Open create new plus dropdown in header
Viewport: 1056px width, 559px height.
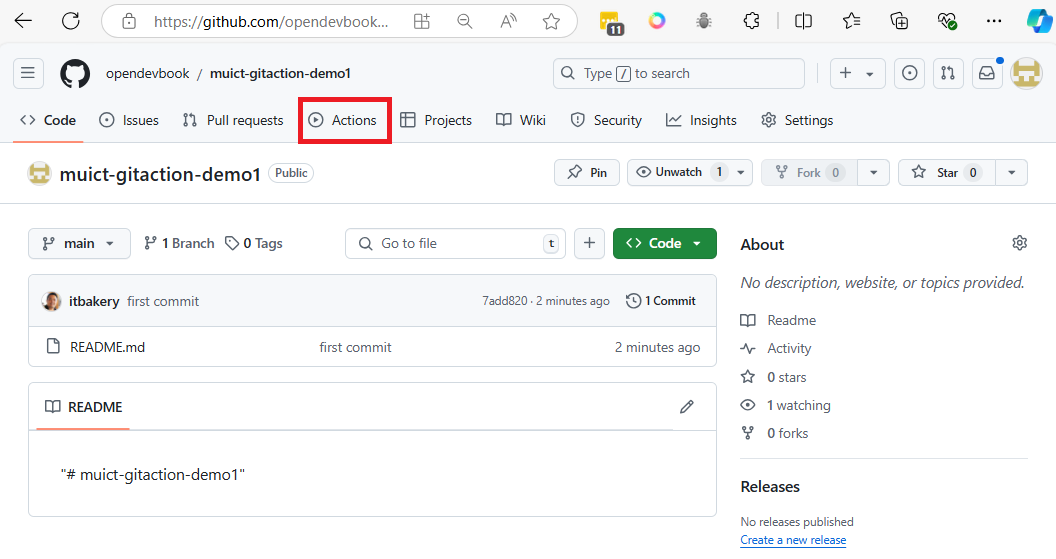coord(857,73)
